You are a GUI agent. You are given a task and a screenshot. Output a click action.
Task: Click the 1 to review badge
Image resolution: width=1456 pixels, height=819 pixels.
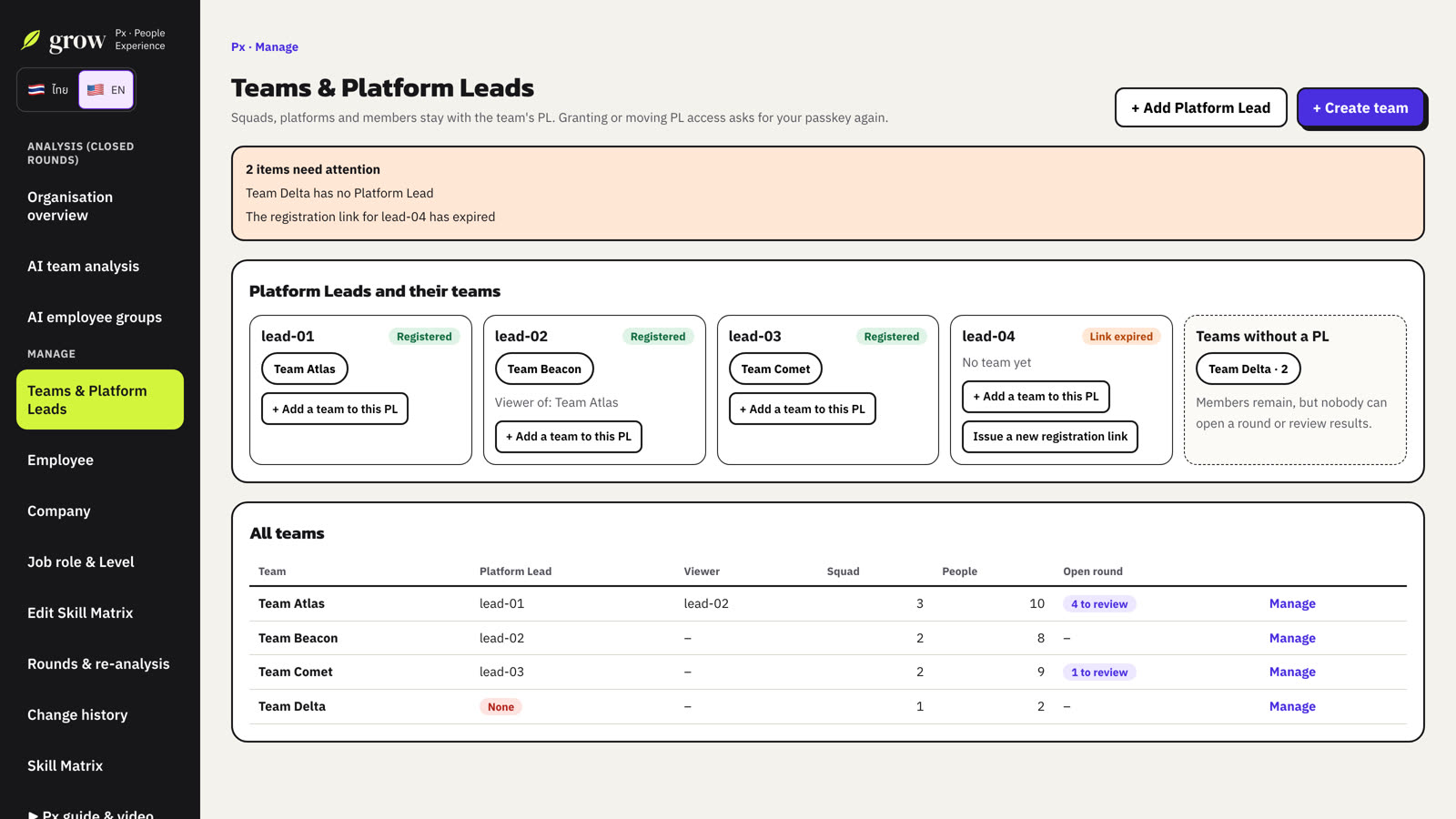point(1099,672)
